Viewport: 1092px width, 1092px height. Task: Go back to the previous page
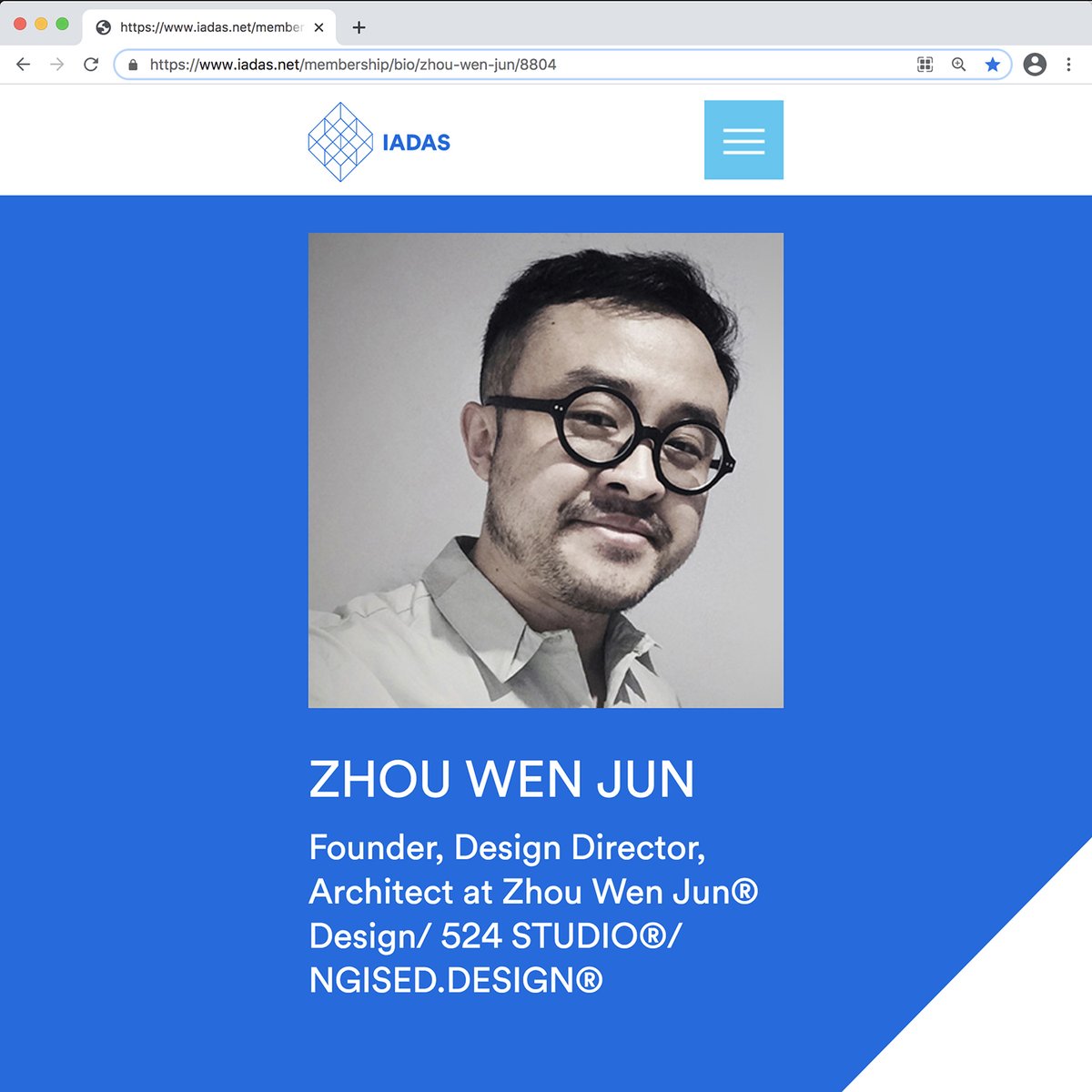coord(24,65)
